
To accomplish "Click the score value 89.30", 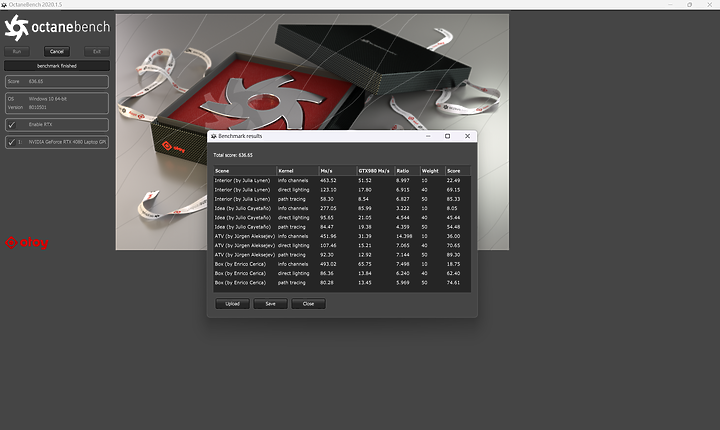I will click(x=453, y=255).
